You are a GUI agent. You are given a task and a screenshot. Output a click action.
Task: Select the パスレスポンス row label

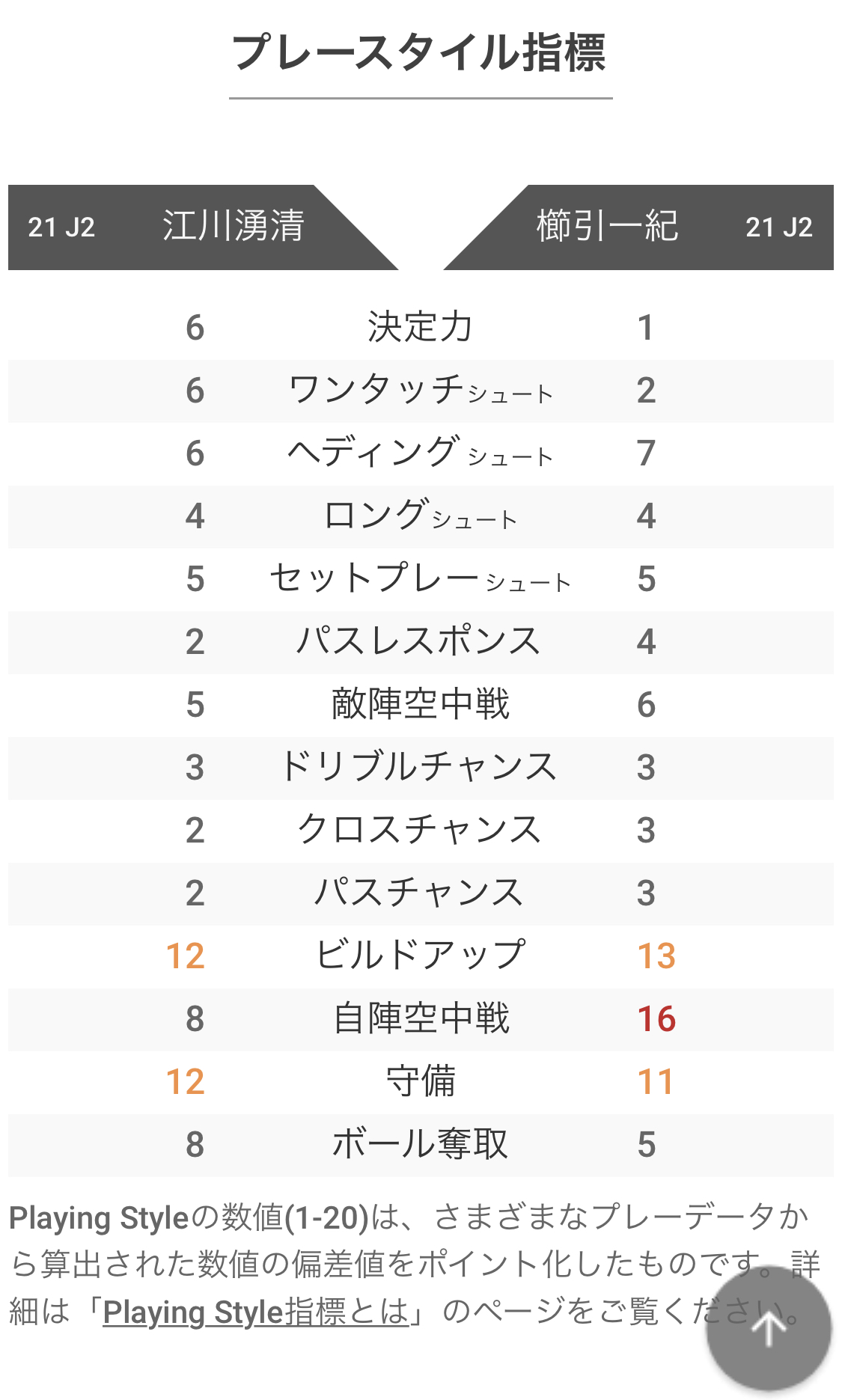tap(420, 641)
